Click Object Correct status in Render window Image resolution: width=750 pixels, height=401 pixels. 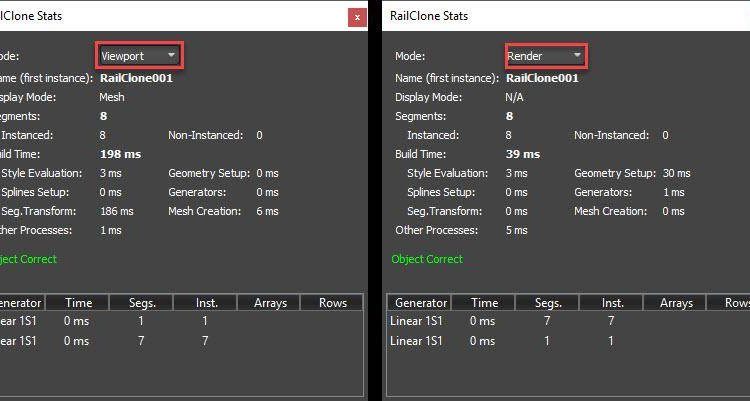[x=427, y=259]
